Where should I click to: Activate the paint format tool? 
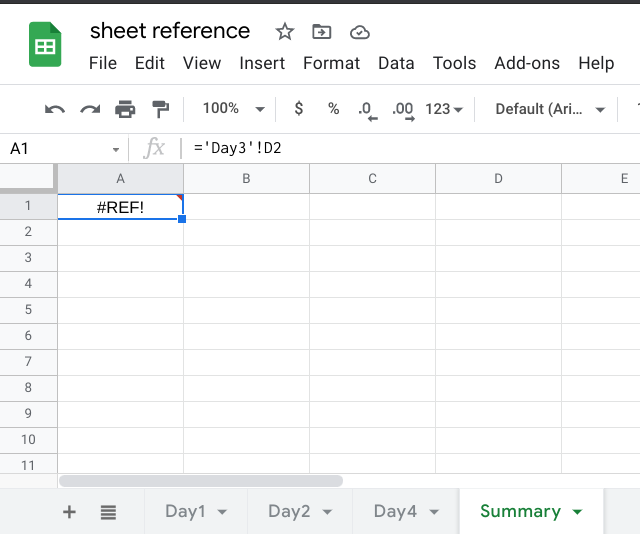[160, 109]
